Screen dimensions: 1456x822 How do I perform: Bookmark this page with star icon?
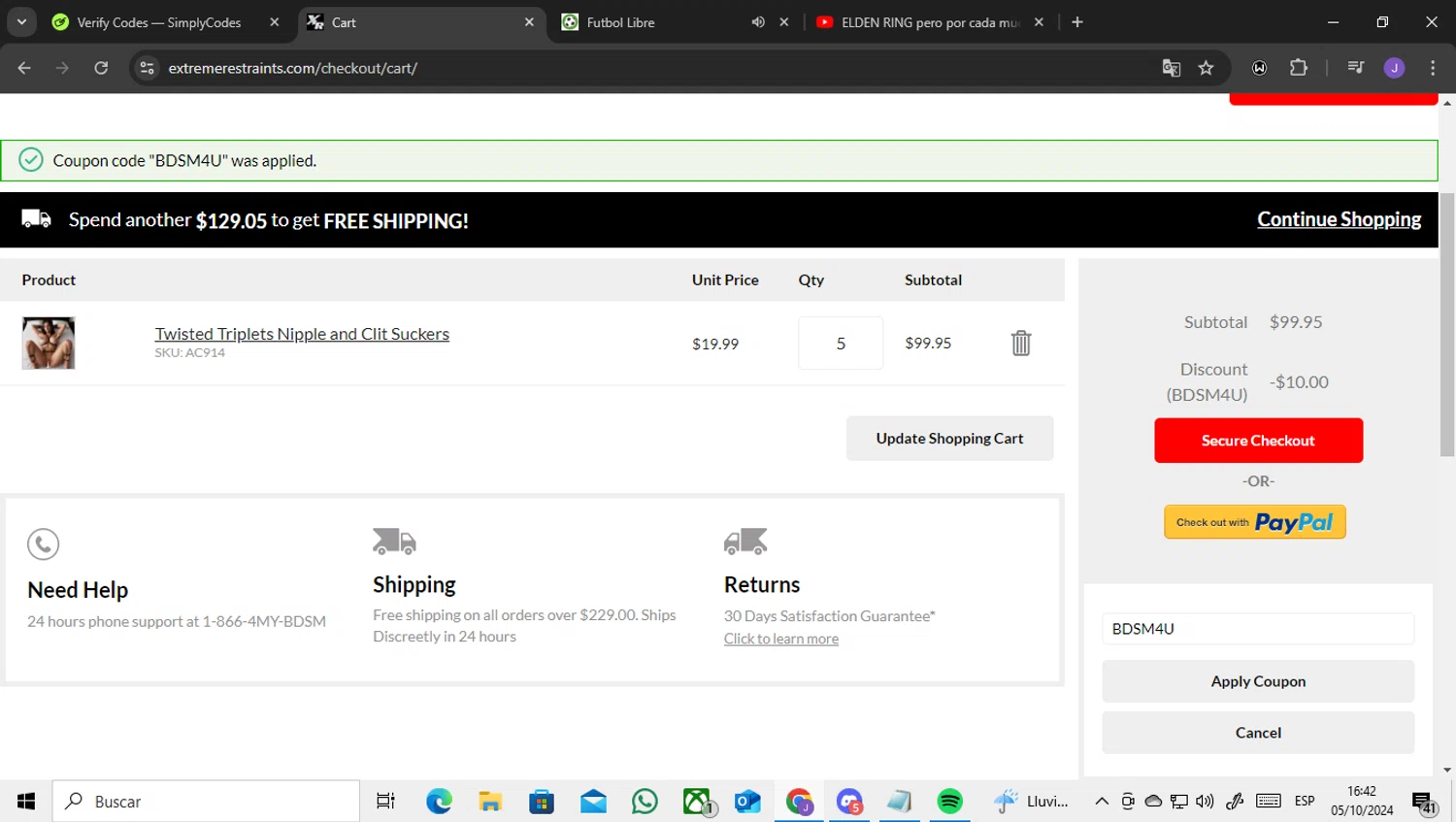pos(1206,68)
